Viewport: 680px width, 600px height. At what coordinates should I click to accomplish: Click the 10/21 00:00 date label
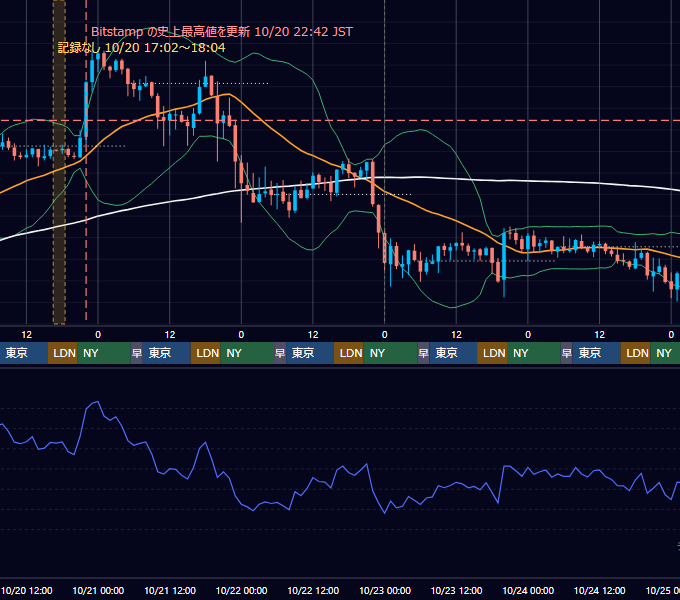[98, 590]
